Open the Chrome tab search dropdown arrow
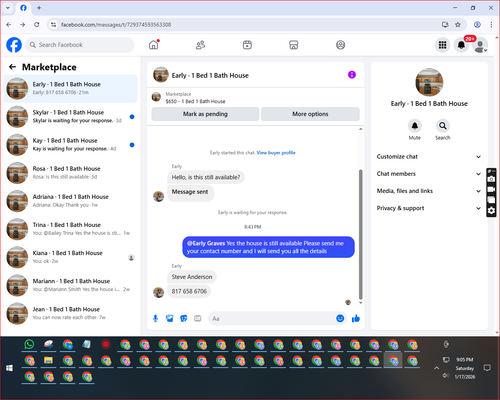The width and height of the screenshot is (500, 400). 8,8
